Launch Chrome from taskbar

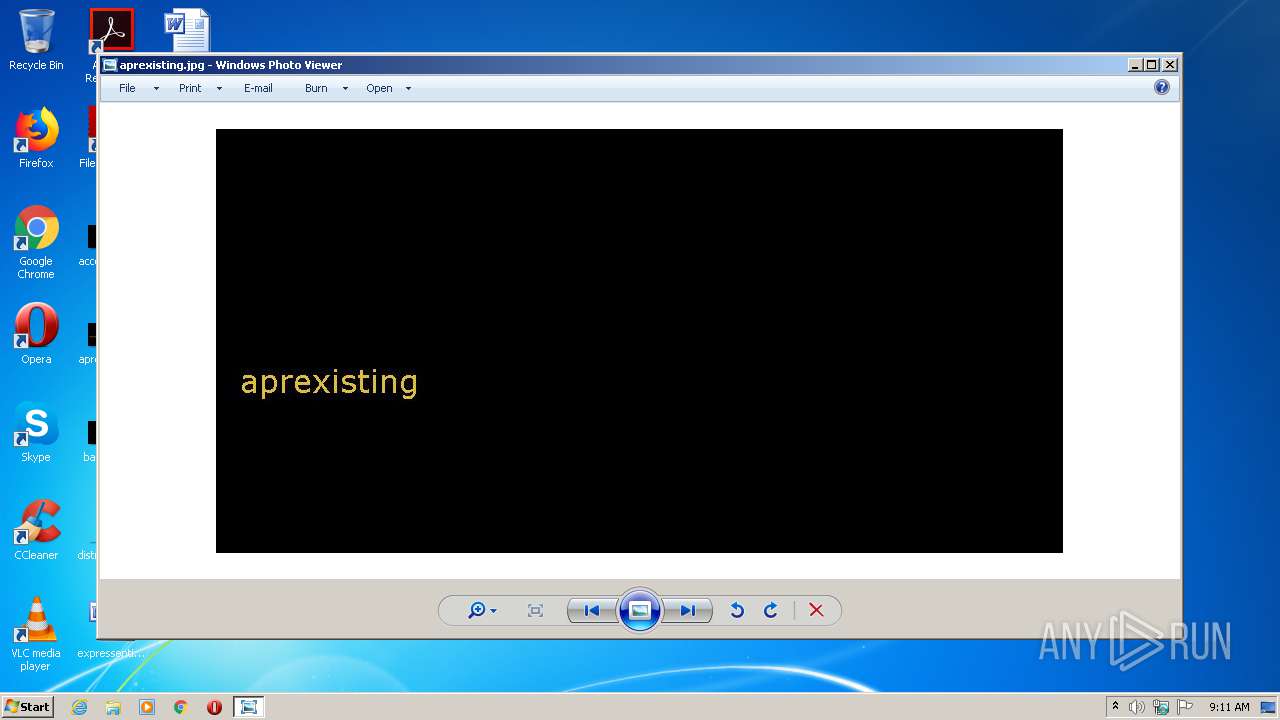181,707
